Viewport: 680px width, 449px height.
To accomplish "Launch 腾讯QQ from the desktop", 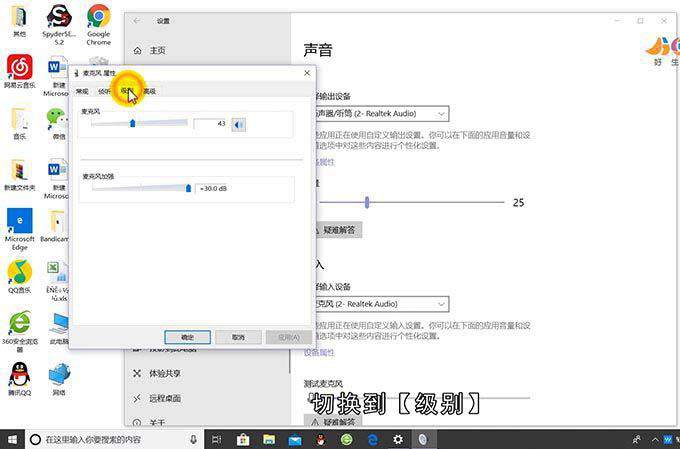I will pos(20,379).
